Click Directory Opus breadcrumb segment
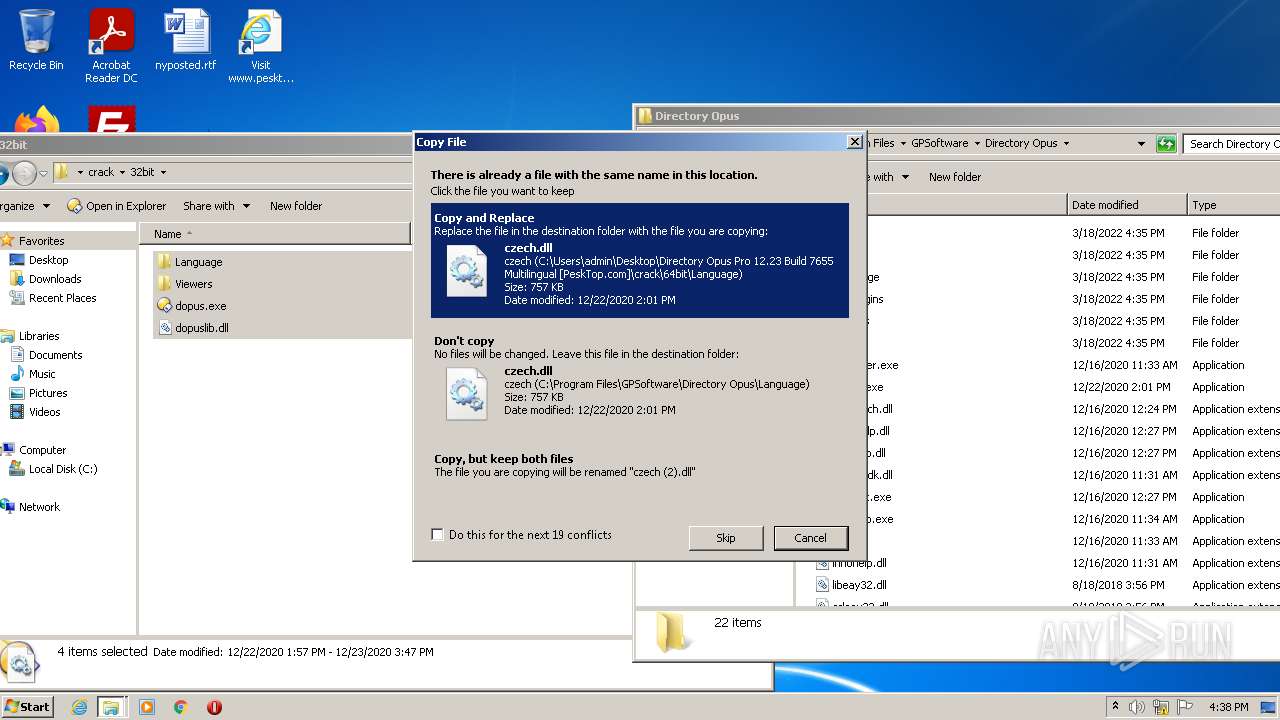This screenshot has width=1280, height=720. [1021, 143]
